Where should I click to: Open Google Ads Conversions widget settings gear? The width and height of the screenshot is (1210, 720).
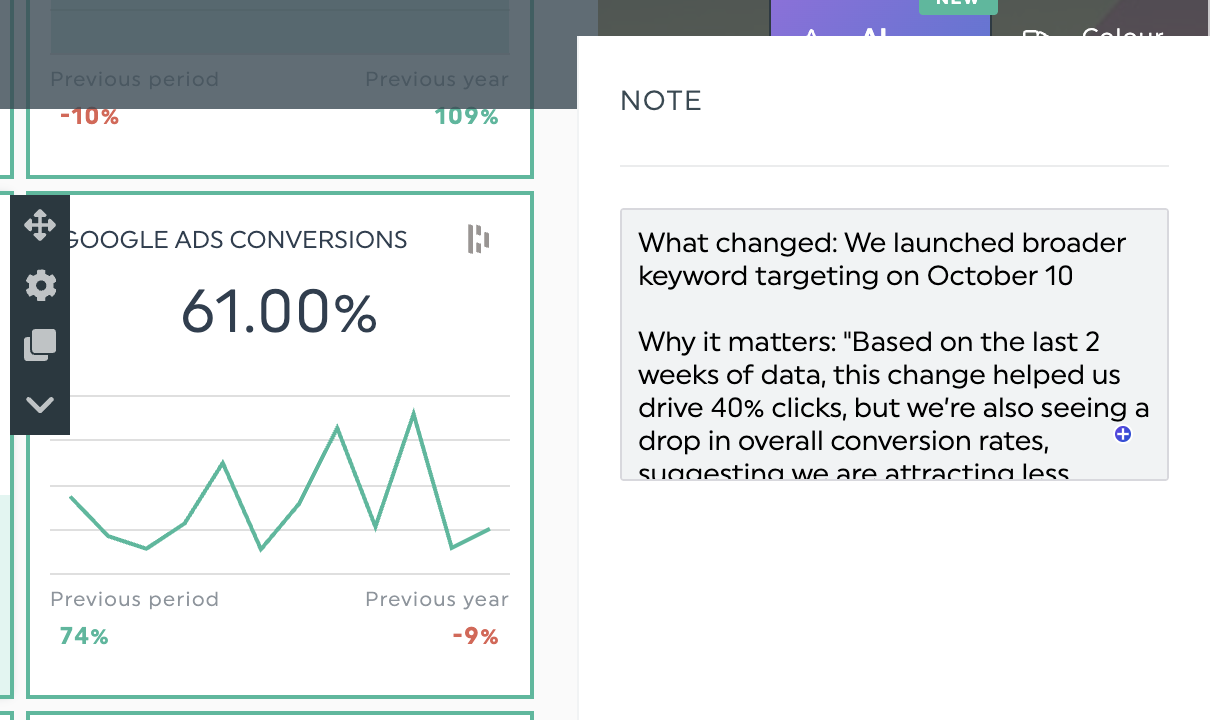pos(40,286)
